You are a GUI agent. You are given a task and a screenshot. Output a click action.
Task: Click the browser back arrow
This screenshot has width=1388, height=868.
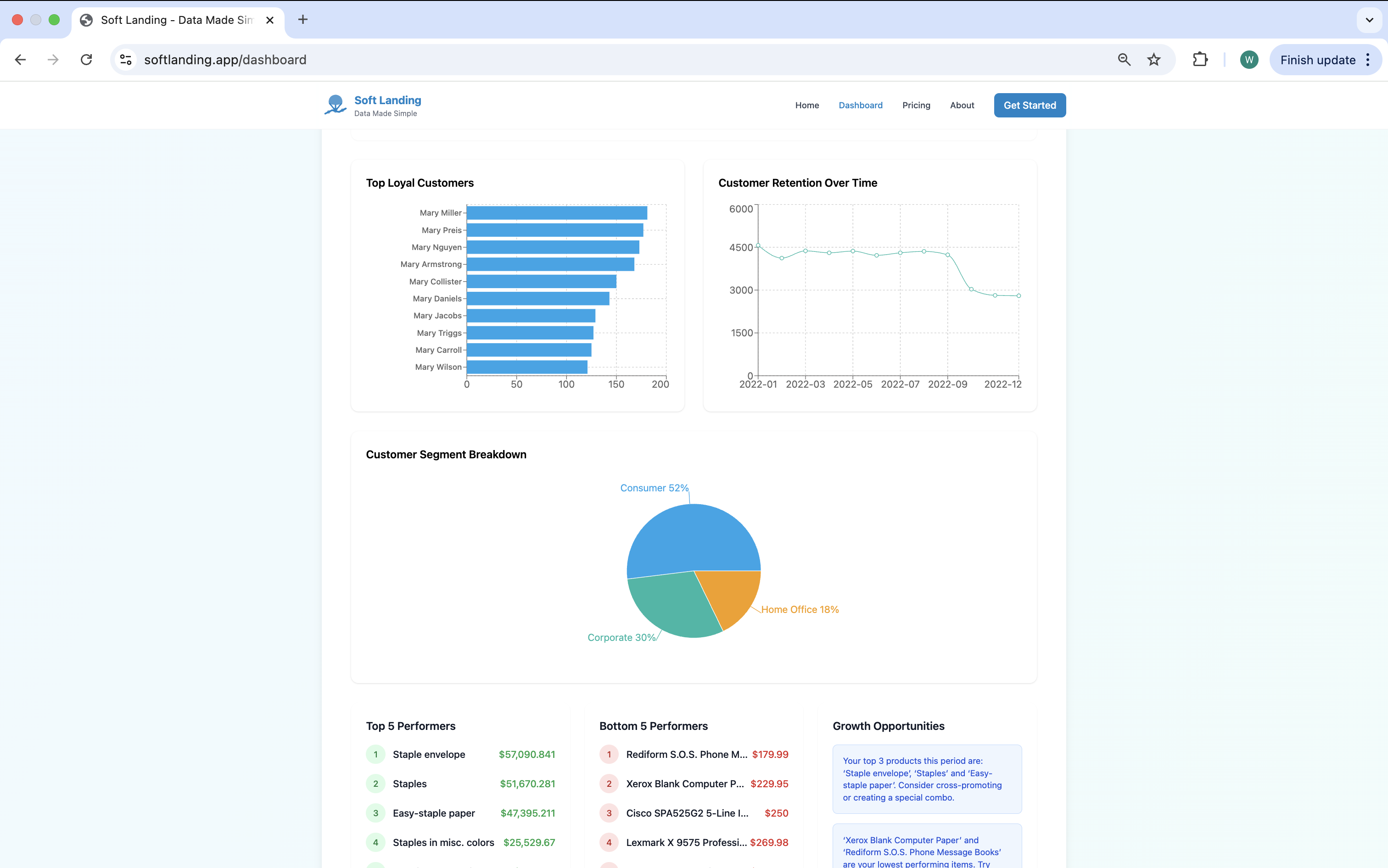21,60
